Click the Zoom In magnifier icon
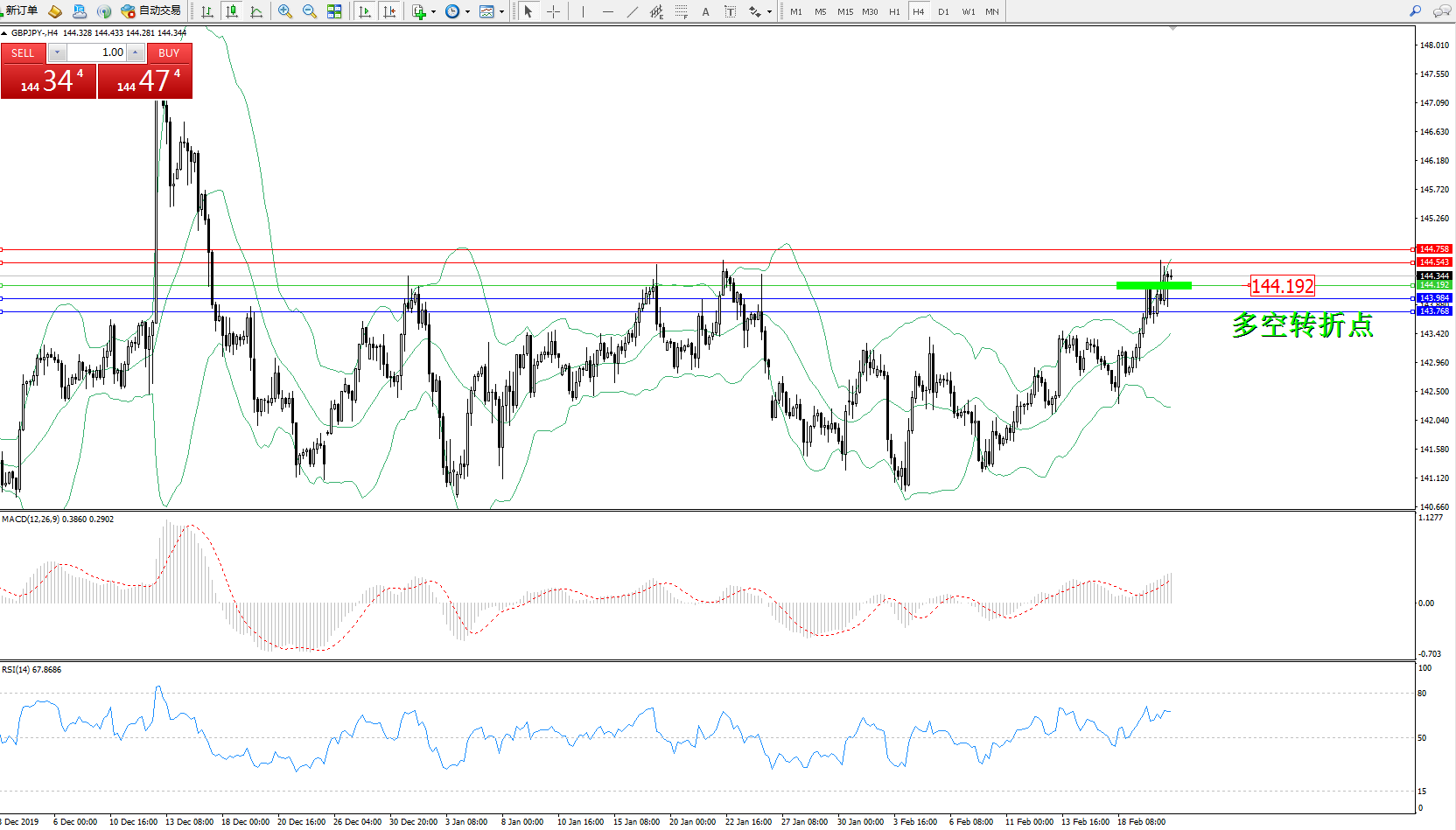The image size is (1456, 830). coord(284,11)
